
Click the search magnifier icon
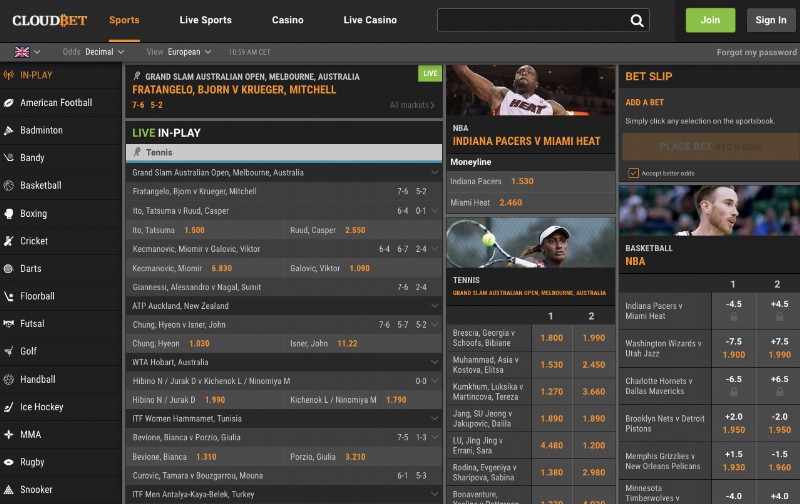tap(636, 20)
